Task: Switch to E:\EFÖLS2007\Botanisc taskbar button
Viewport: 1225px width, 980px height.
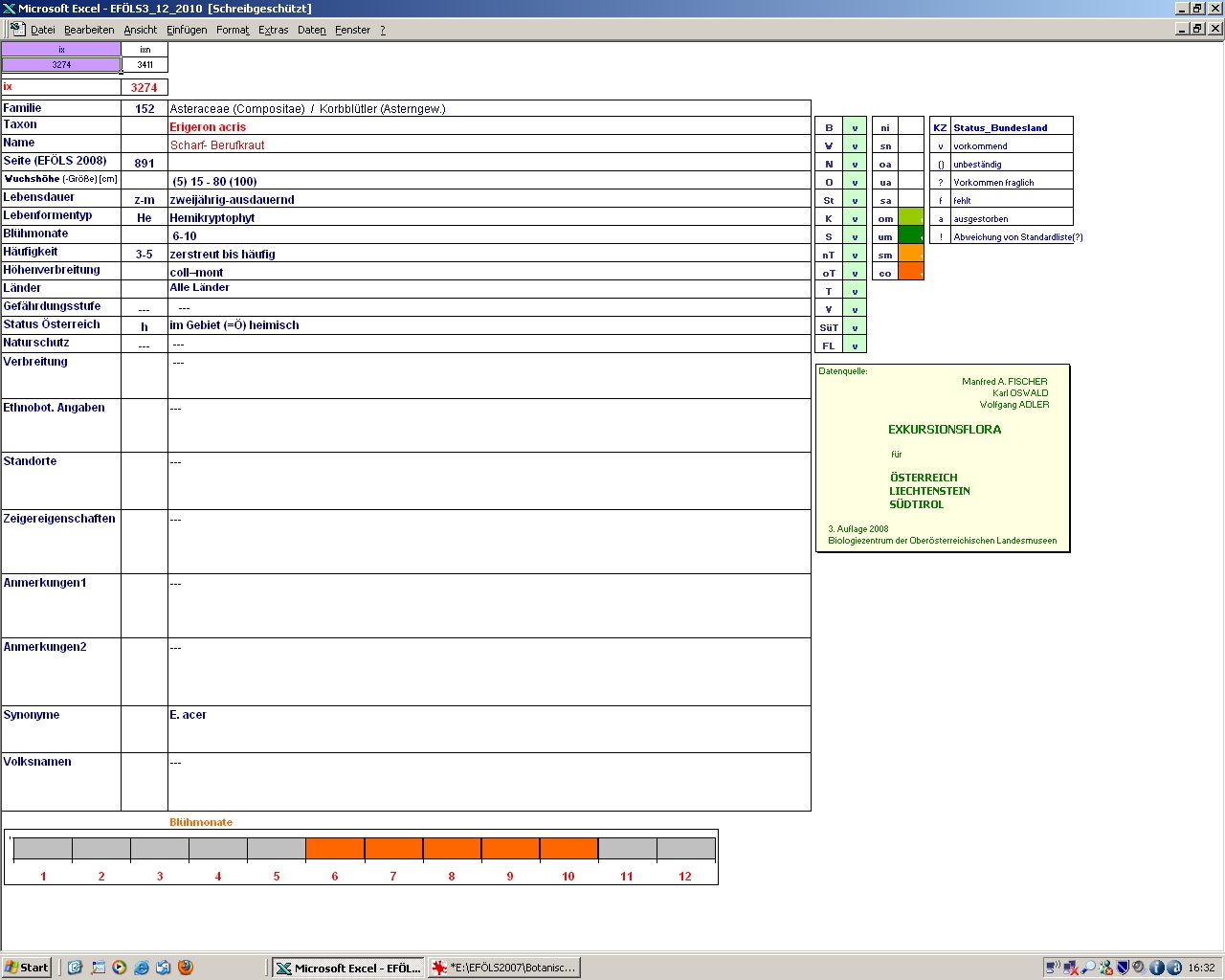Action: coord(504,968)
